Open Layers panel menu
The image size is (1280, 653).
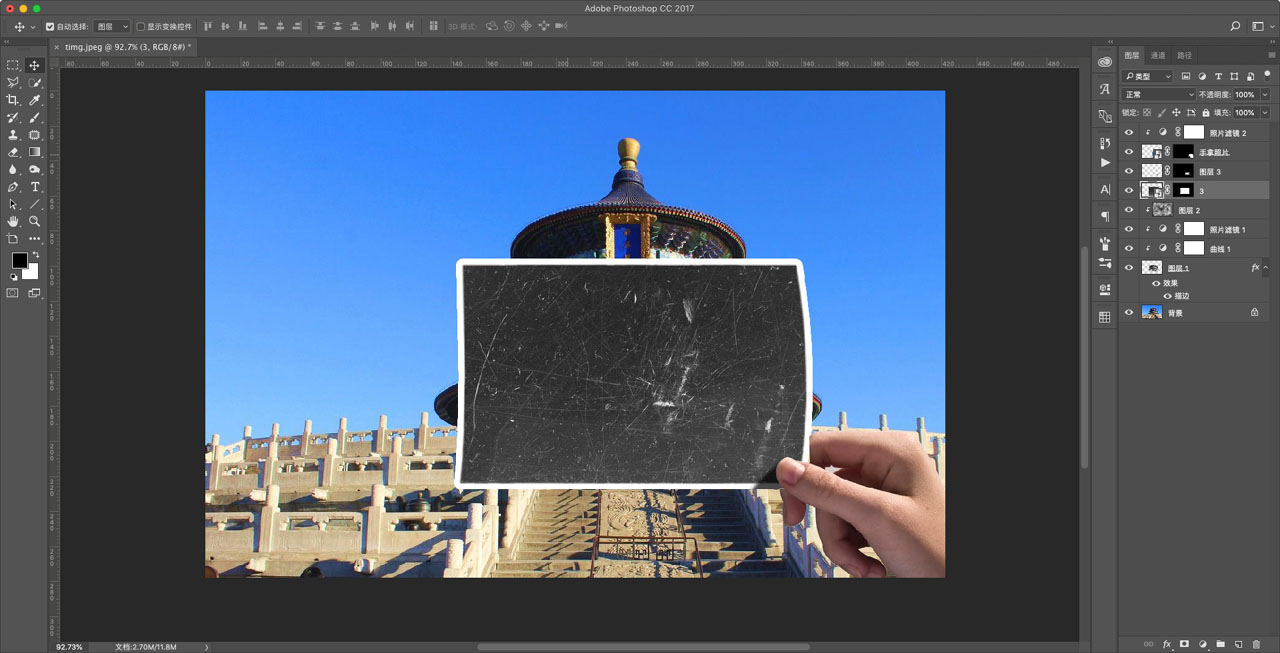point(1271,56)
